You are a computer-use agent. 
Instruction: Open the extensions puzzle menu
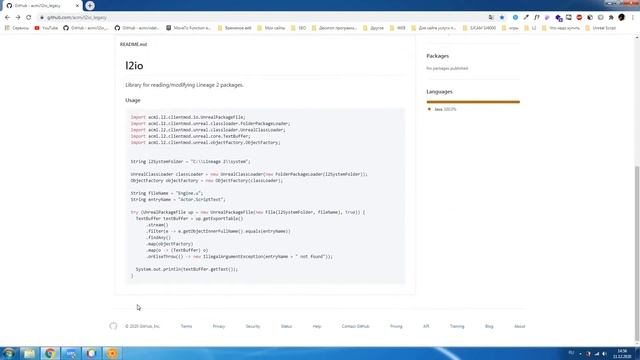611,18
